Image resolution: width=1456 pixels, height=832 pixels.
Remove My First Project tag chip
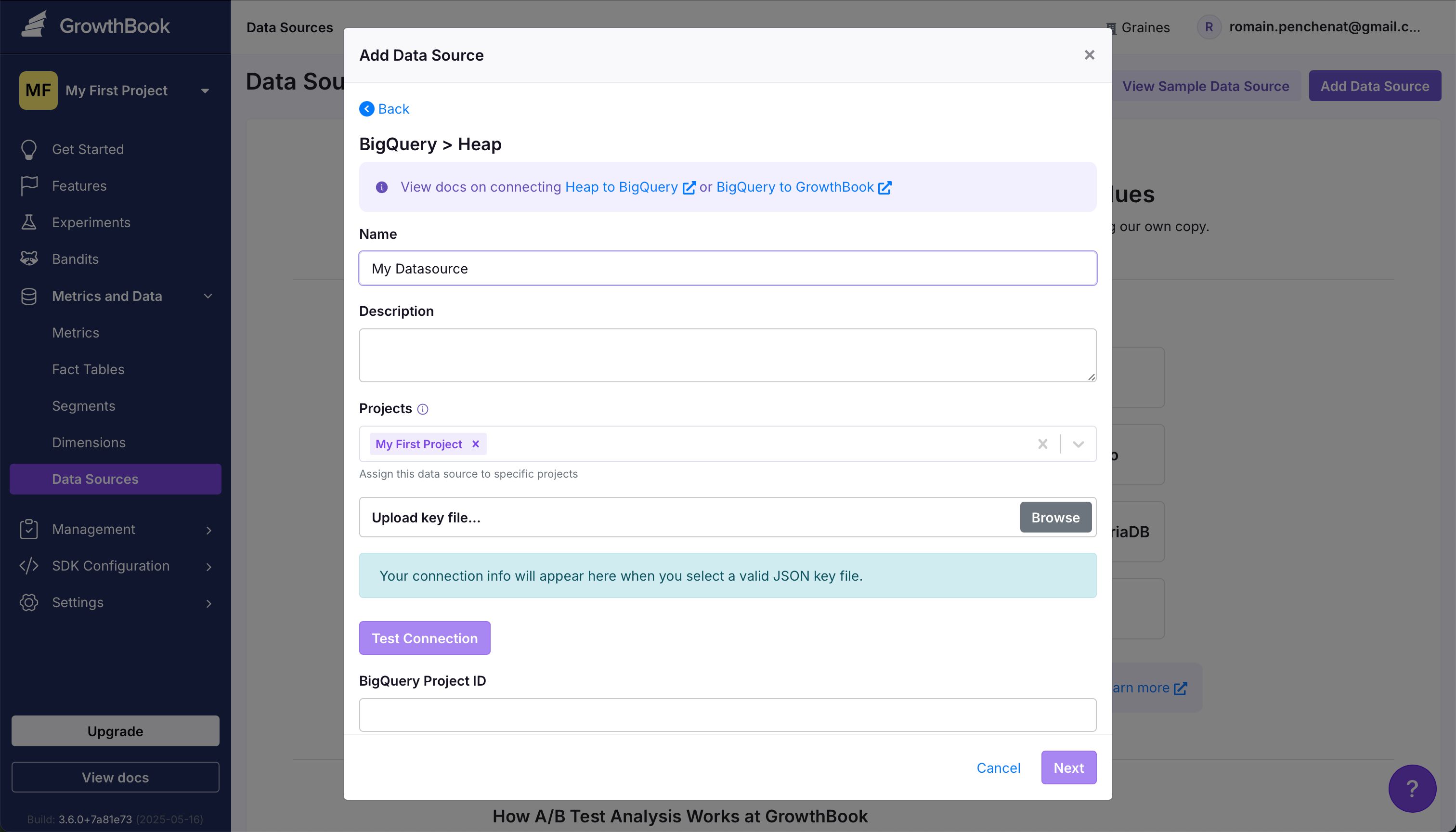pos(475,444)
